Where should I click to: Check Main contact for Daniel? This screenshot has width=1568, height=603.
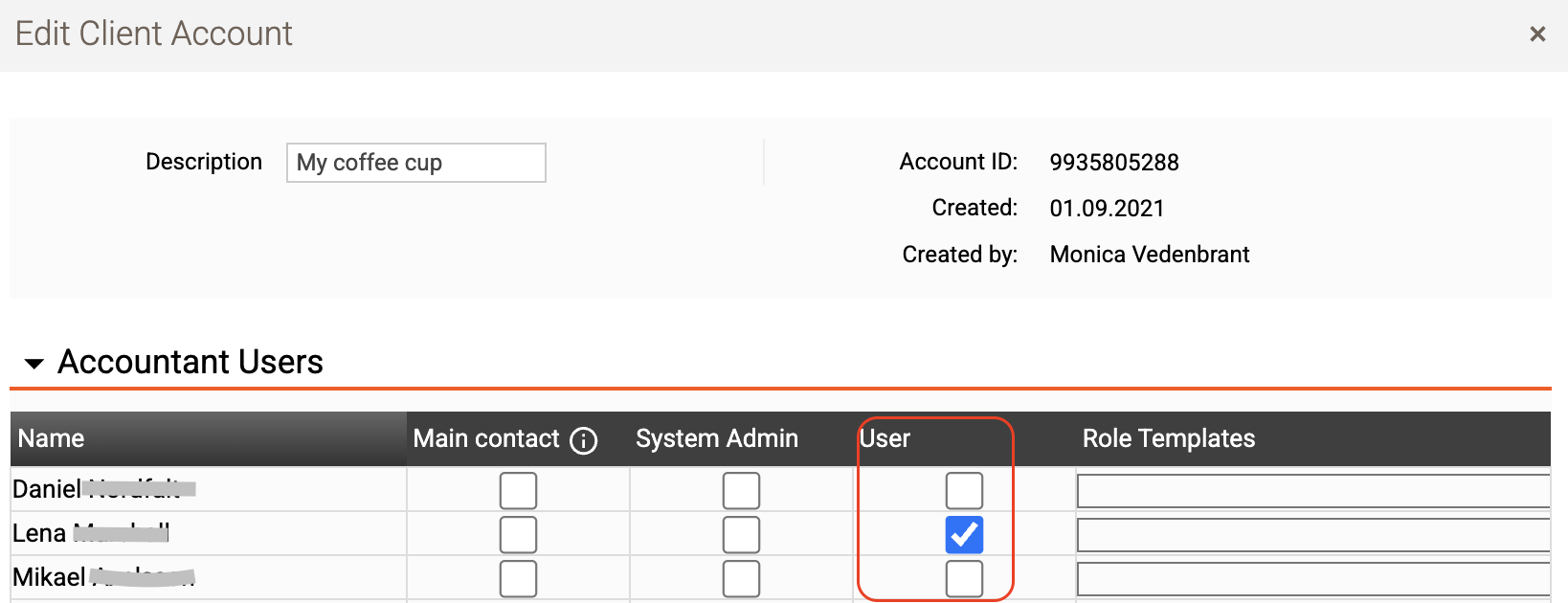pos(518,491)
